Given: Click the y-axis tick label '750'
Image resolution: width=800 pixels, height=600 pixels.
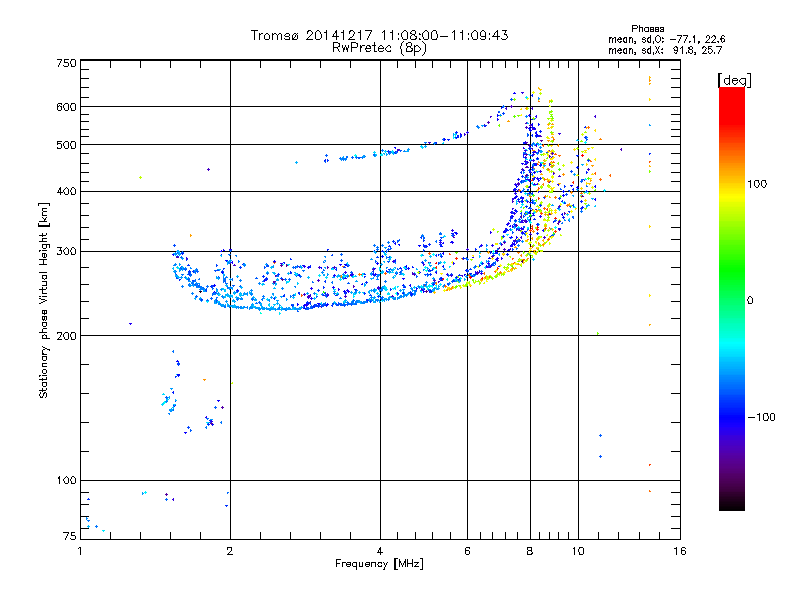Looking at the screenshot, I should [x=66, y=63].
